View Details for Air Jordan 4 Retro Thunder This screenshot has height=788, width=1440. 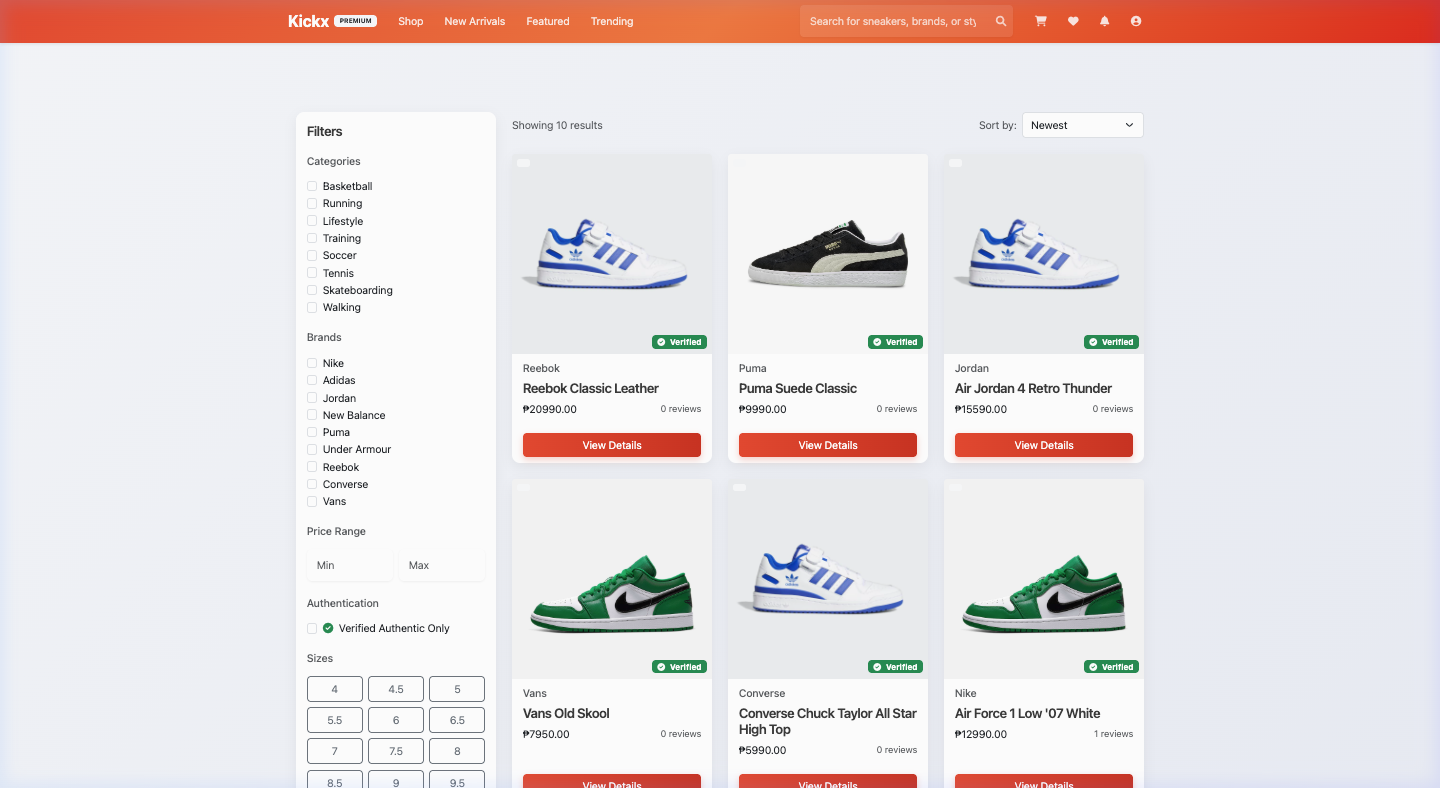(1044, 445)
